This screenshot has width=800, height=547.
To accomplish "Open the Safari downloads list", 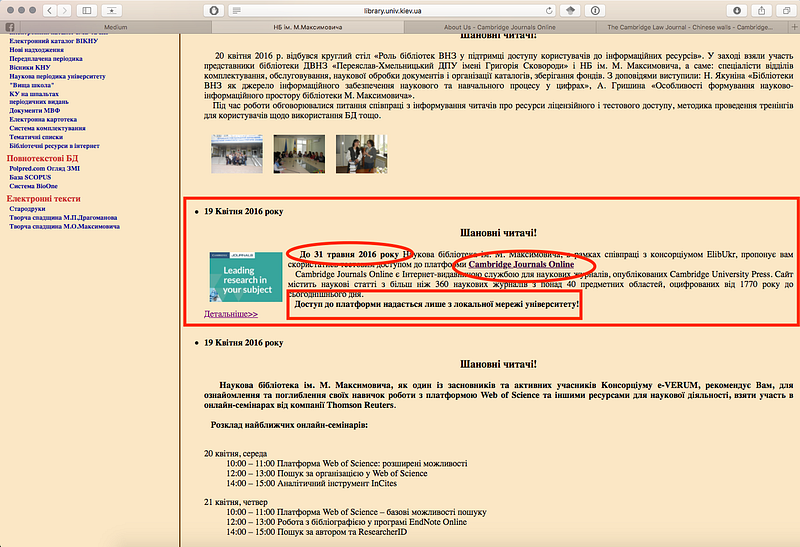I will [x=737, y=10].
